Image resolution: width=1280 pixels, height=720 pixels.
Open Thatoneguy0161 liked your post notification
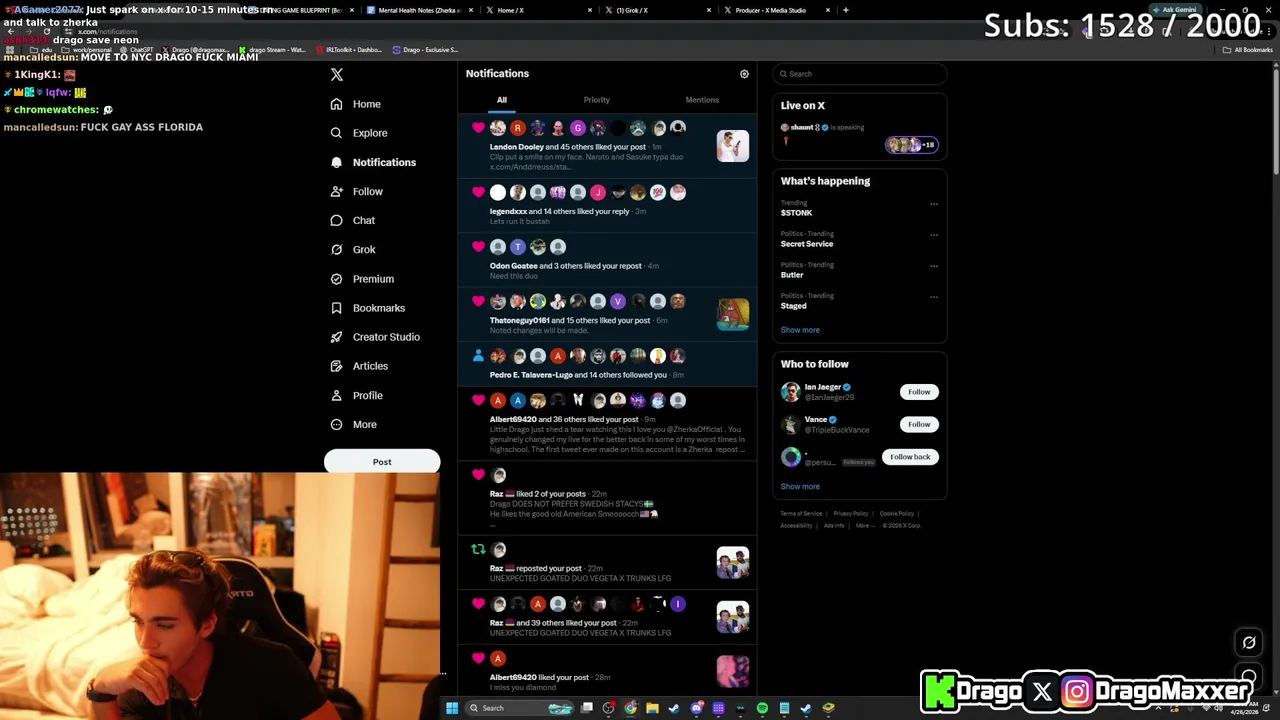coord(608,315)
